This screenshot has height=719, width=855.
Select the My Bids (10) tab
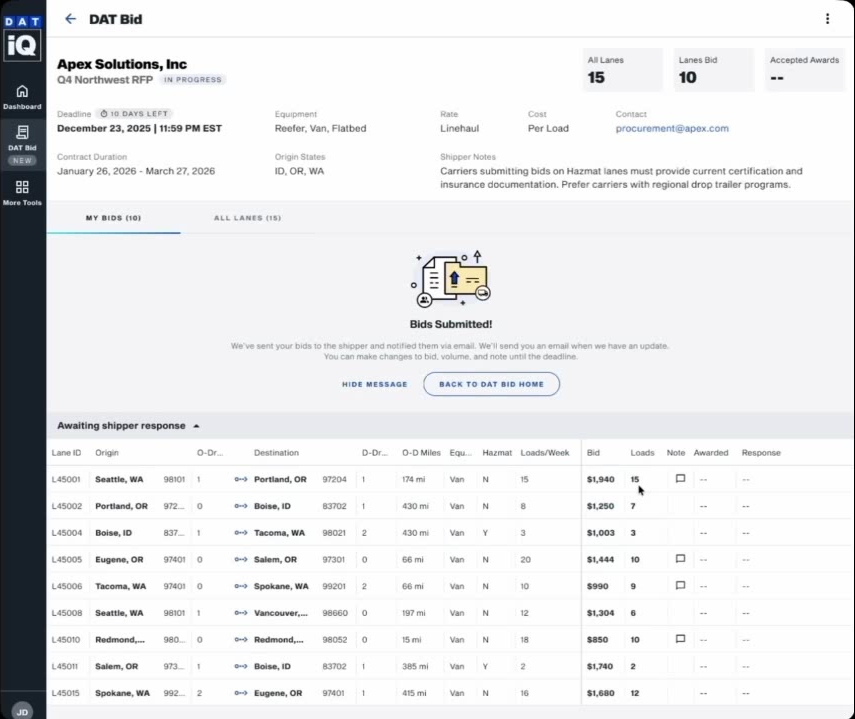tap(113, 218)
